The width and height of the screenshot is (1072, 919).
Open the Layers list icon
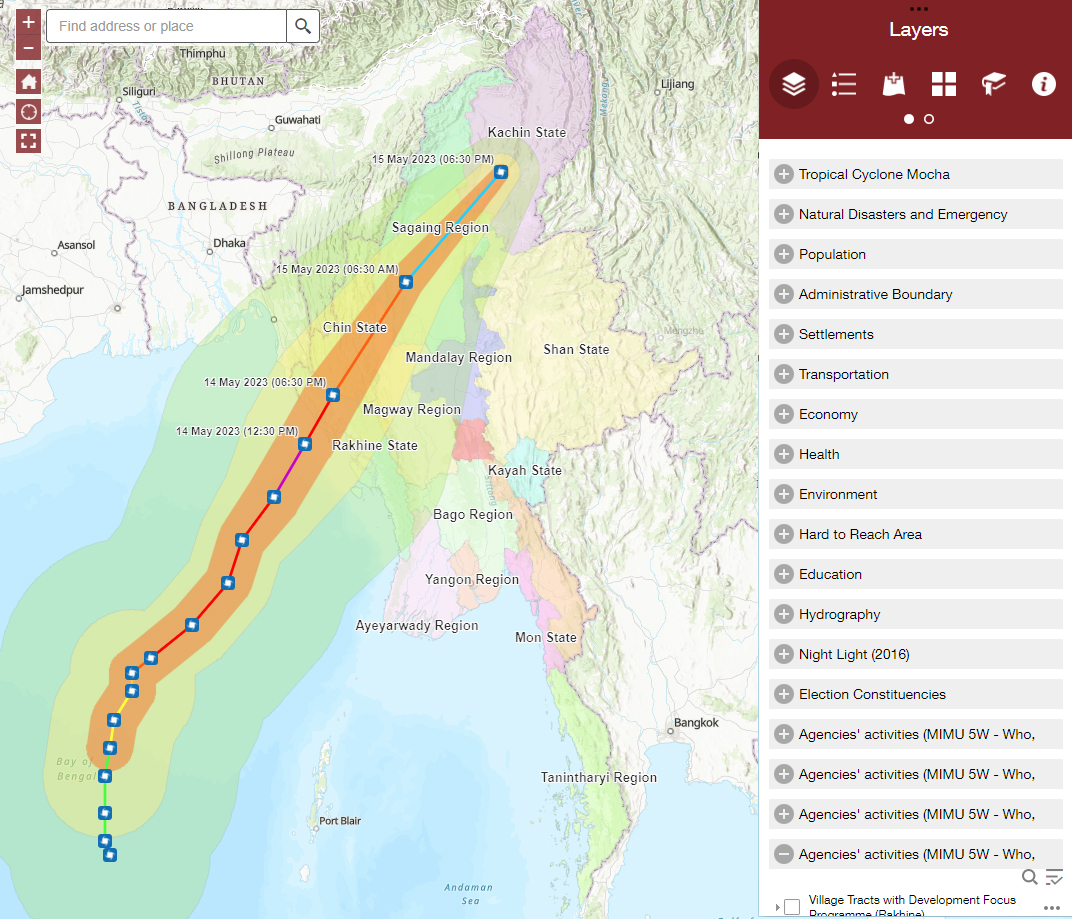point(794,84)
